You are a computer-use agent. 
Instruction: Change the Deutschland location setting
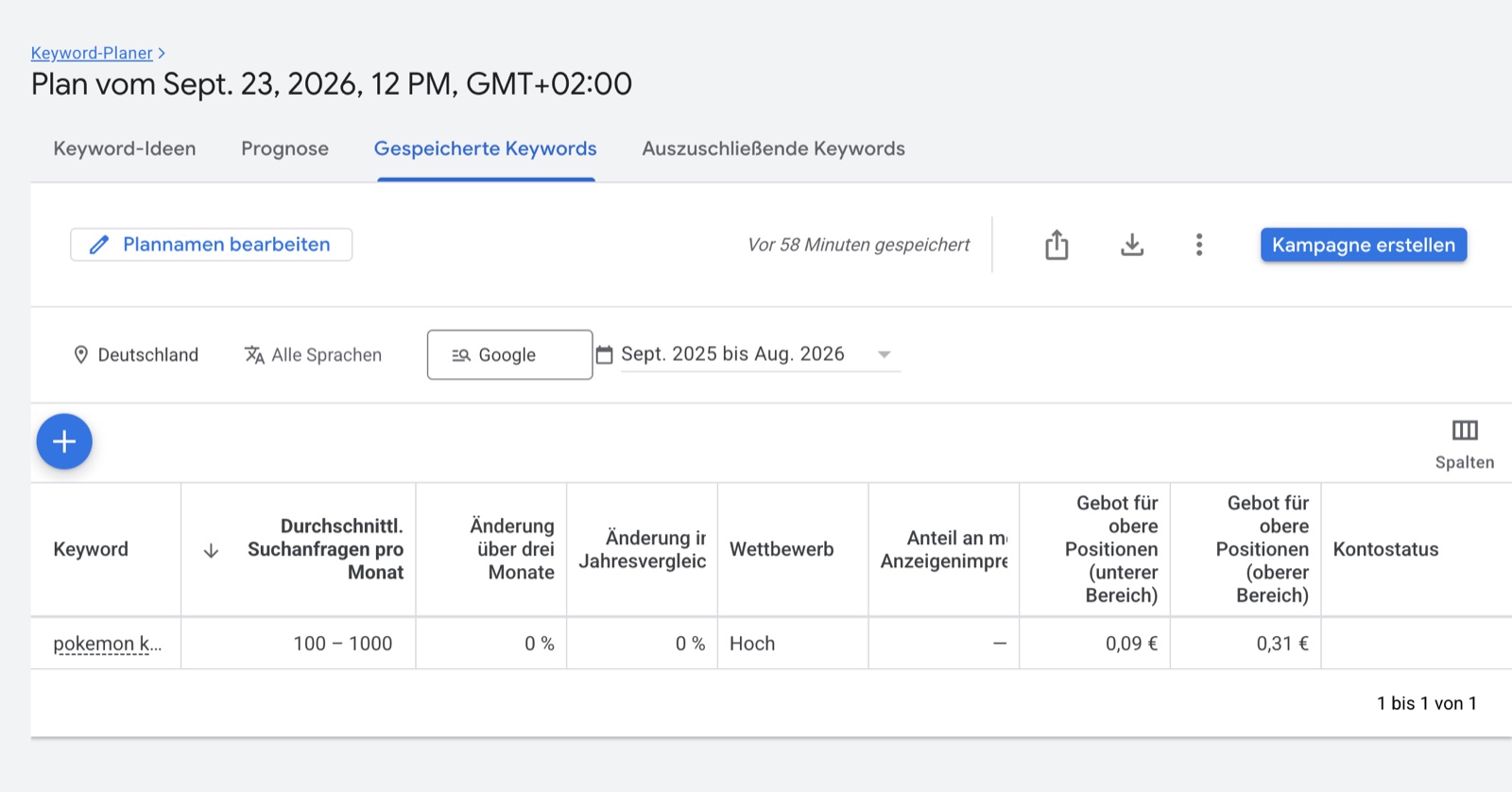[x=136, y=355]
